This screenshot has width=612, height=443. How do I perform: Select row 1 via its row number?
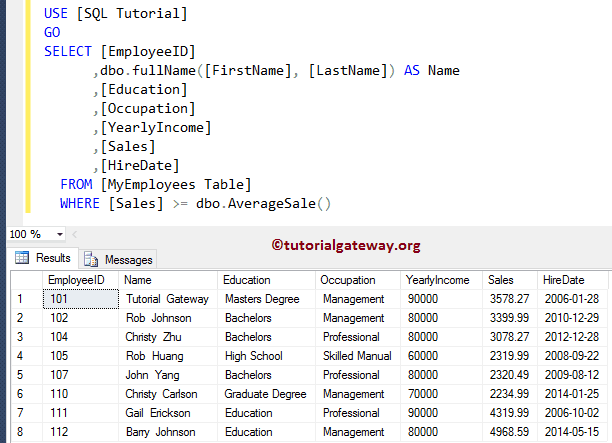pos(20,299)
